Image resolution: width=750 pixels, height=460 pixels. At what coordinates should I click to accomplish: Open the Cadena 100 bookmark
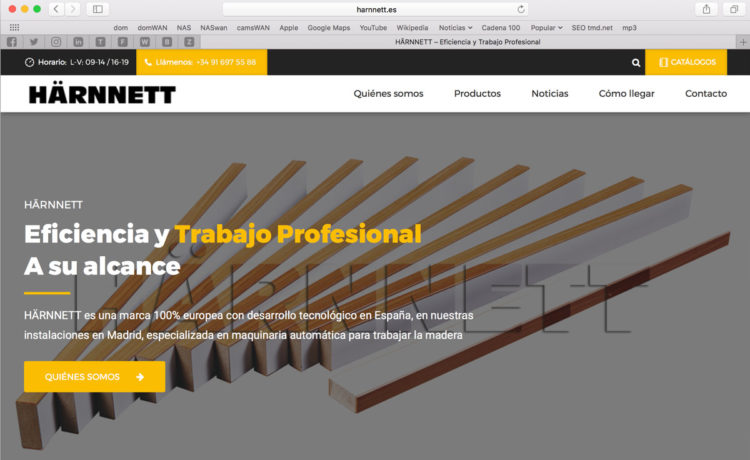pos(500,28)
